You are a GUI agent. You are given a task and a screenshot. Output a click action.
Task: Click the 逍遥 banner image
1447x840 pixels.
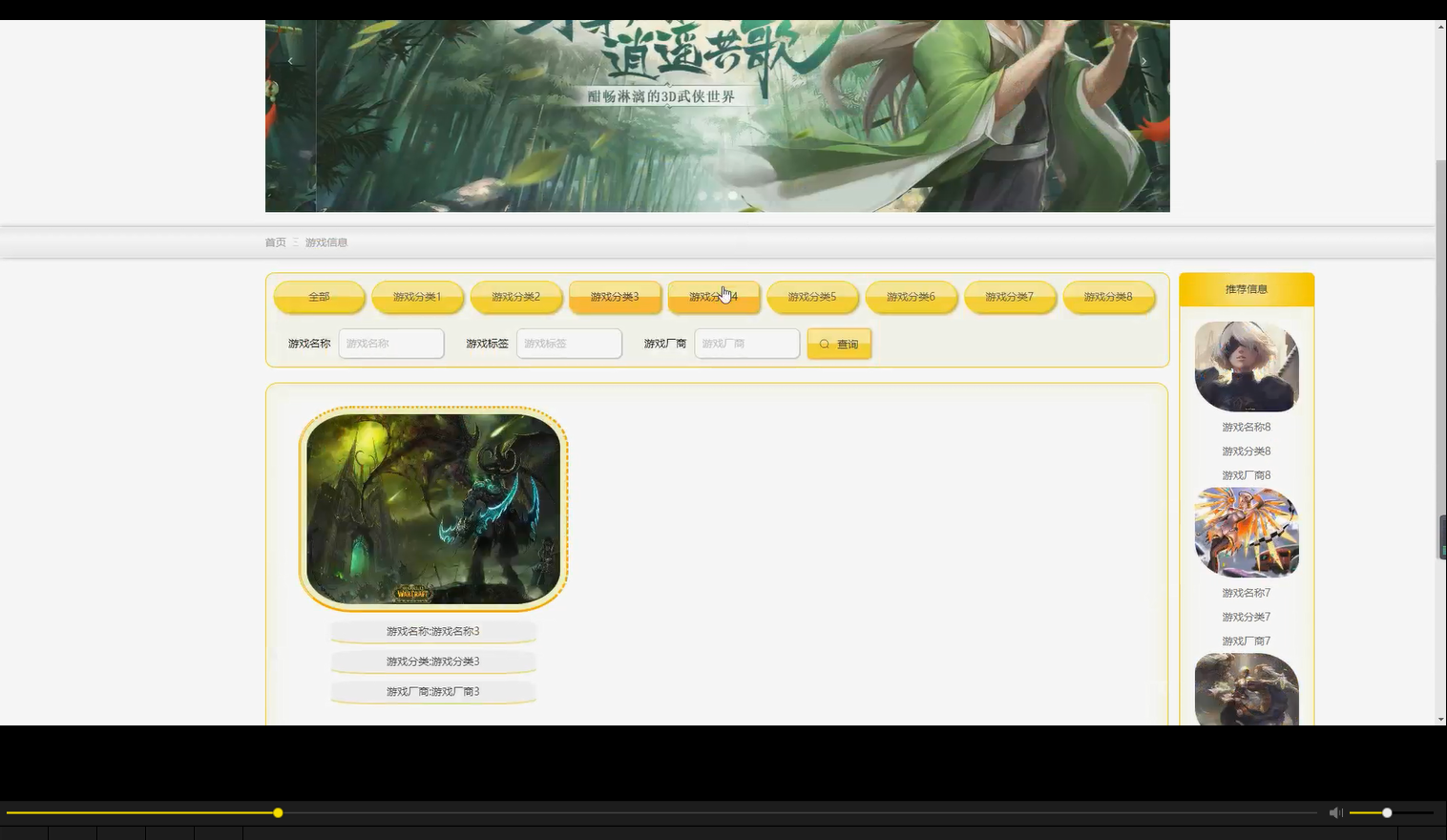(718, 115)
